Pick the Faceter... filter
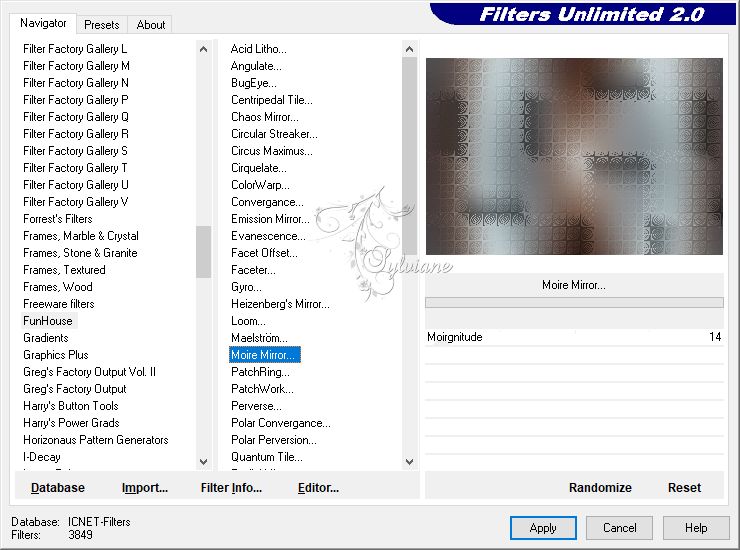The image size is (740, 550). 253,270
